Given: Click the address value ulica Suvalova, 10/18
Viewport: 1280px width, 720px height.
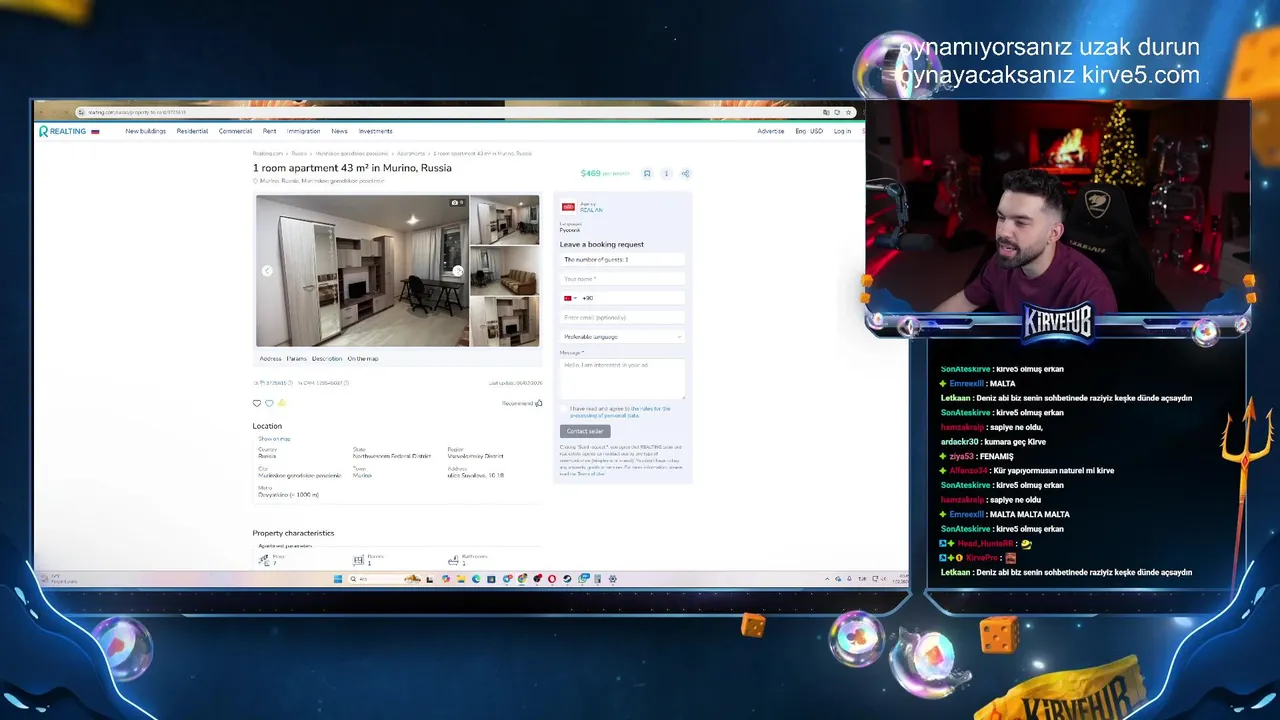Looking at the screenshot, I should click(475, 475).
